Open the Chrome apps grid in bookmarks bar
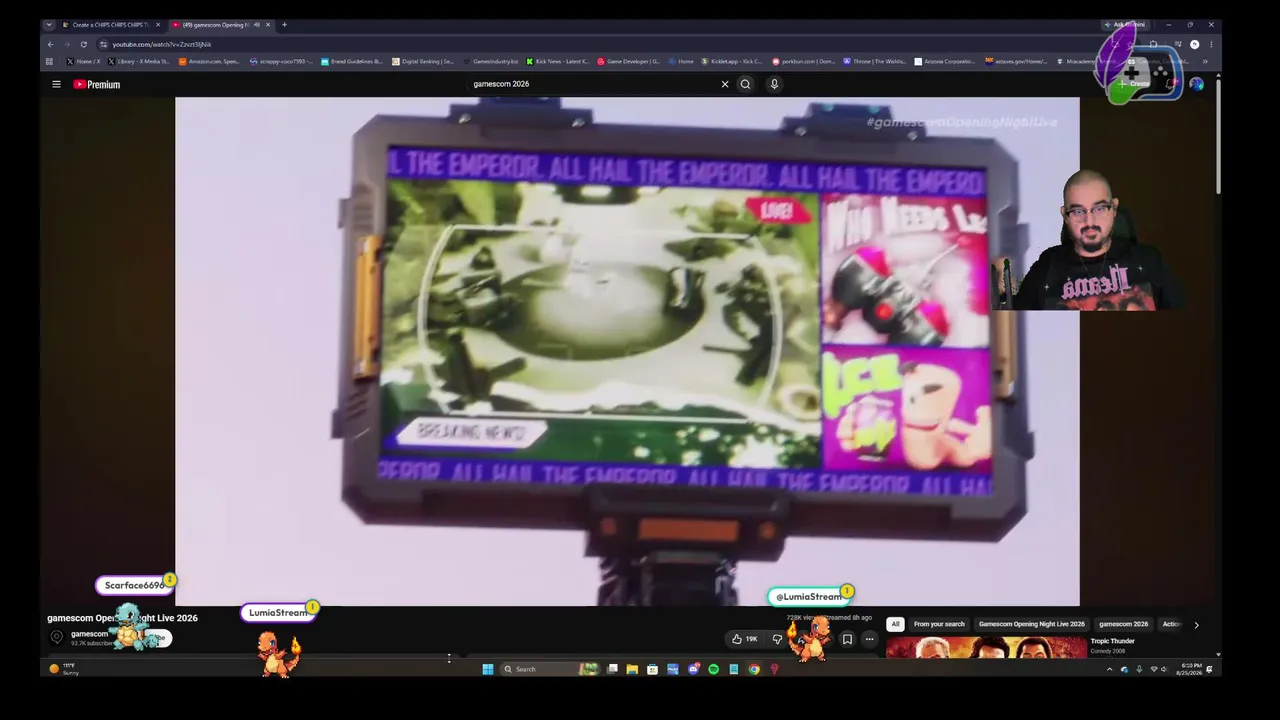This screenshot has height=720, width=1280. (x=49, y=61)
